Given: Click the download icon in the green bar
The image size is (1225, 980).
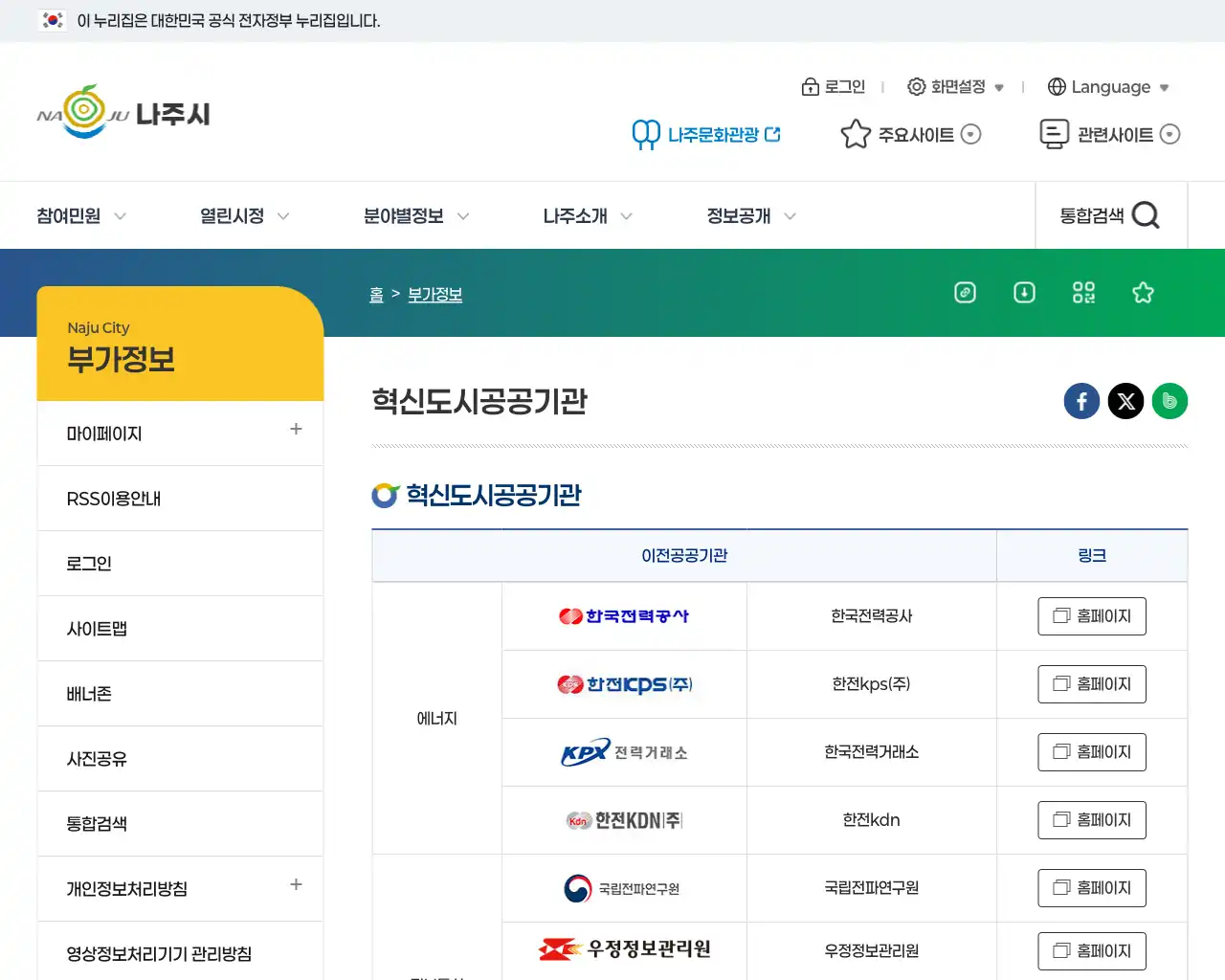Looking at the screenshot, I should 1024,293.
